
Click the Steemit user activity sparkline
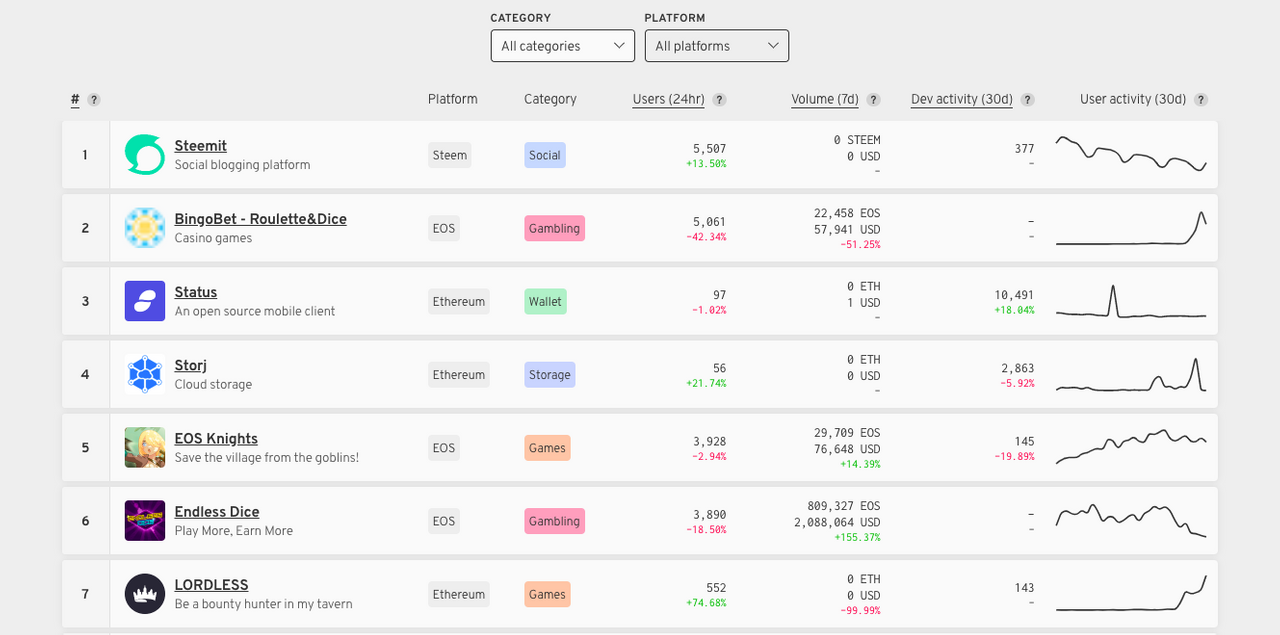click(x=1131, y=154)
